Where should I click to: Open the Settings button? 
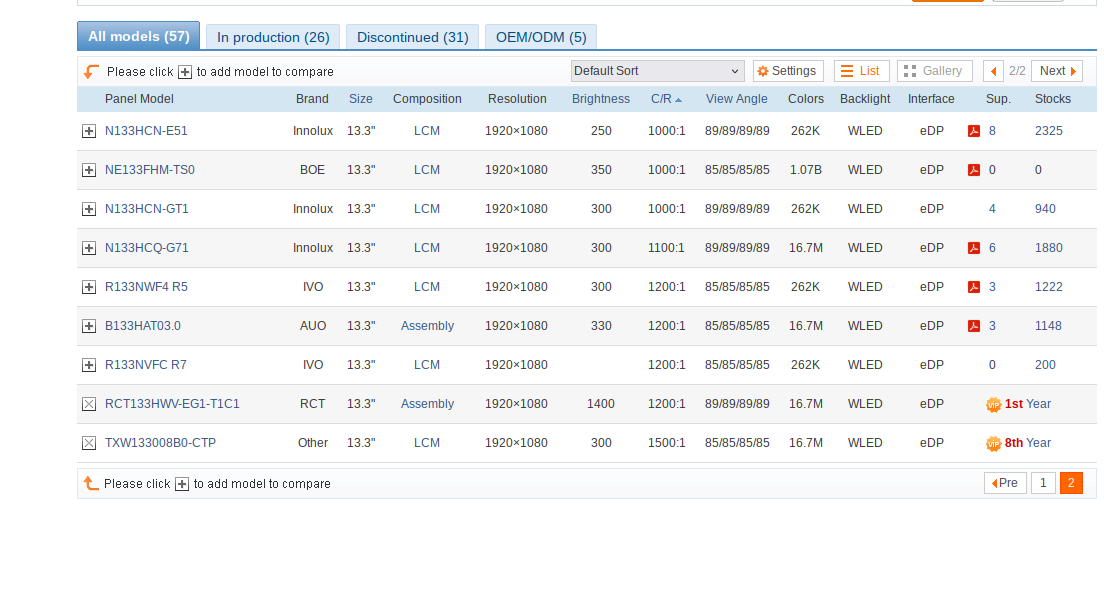[788, 71]
